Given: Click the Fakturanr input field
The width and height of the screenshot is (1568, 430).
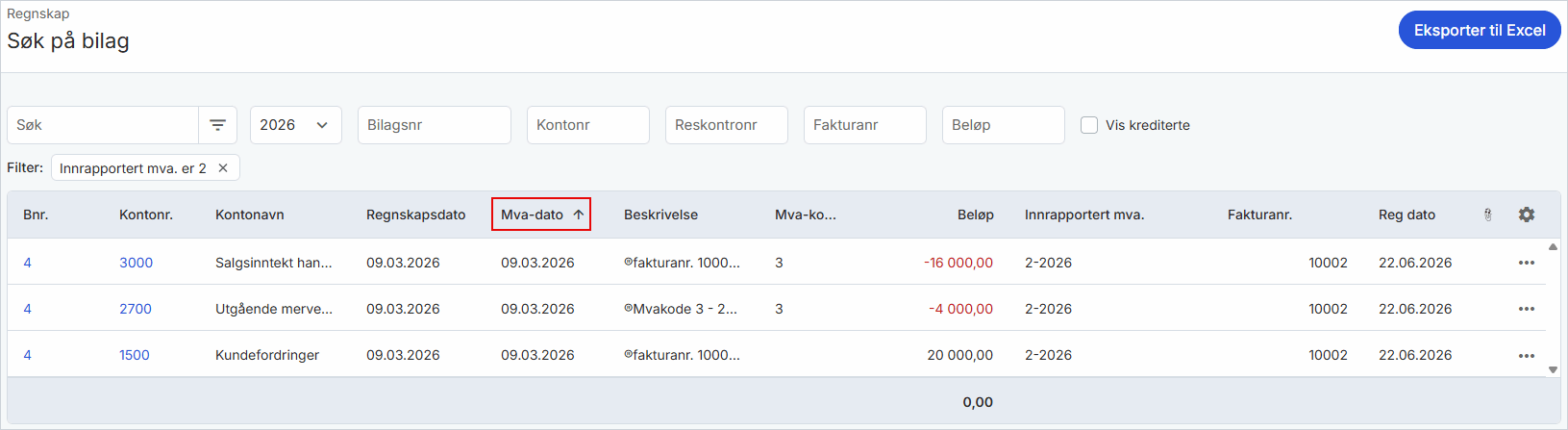Looking at the screenshot, I should click(865, 125).
